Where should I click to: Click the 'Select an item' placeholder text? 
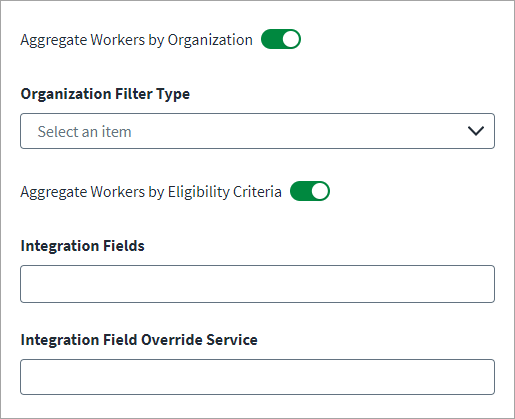(x=84, y=131)
